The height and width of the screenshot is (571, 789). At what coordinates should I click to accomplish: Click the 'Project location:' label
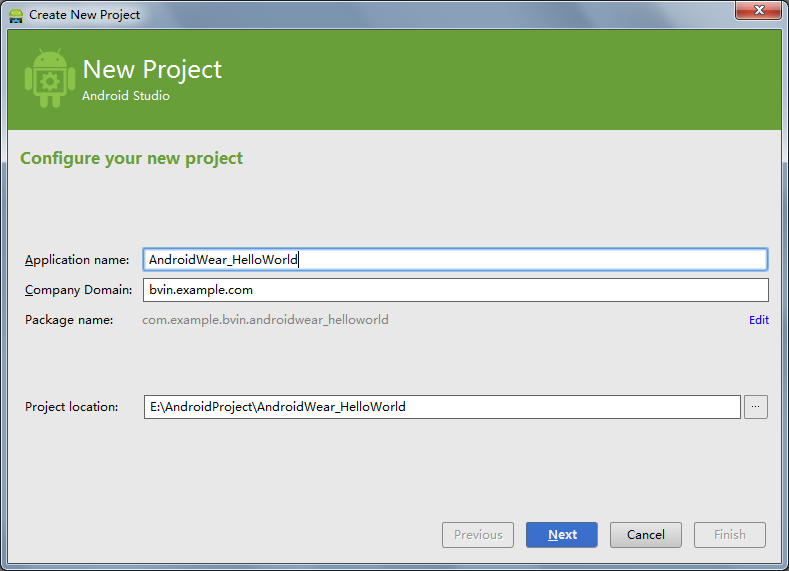71,406
